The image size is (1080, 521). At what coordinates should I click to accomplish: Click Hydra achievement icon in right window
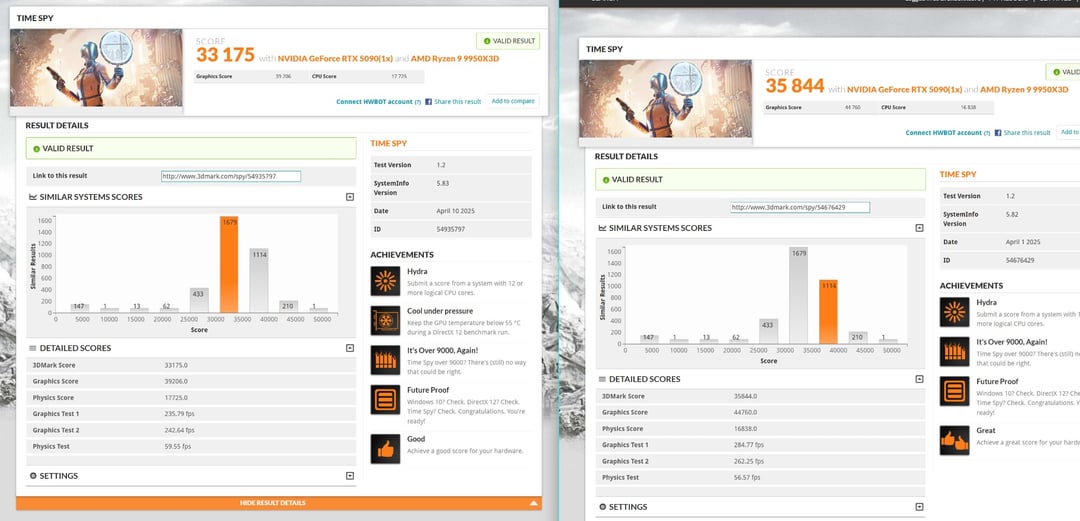point(955,312)
